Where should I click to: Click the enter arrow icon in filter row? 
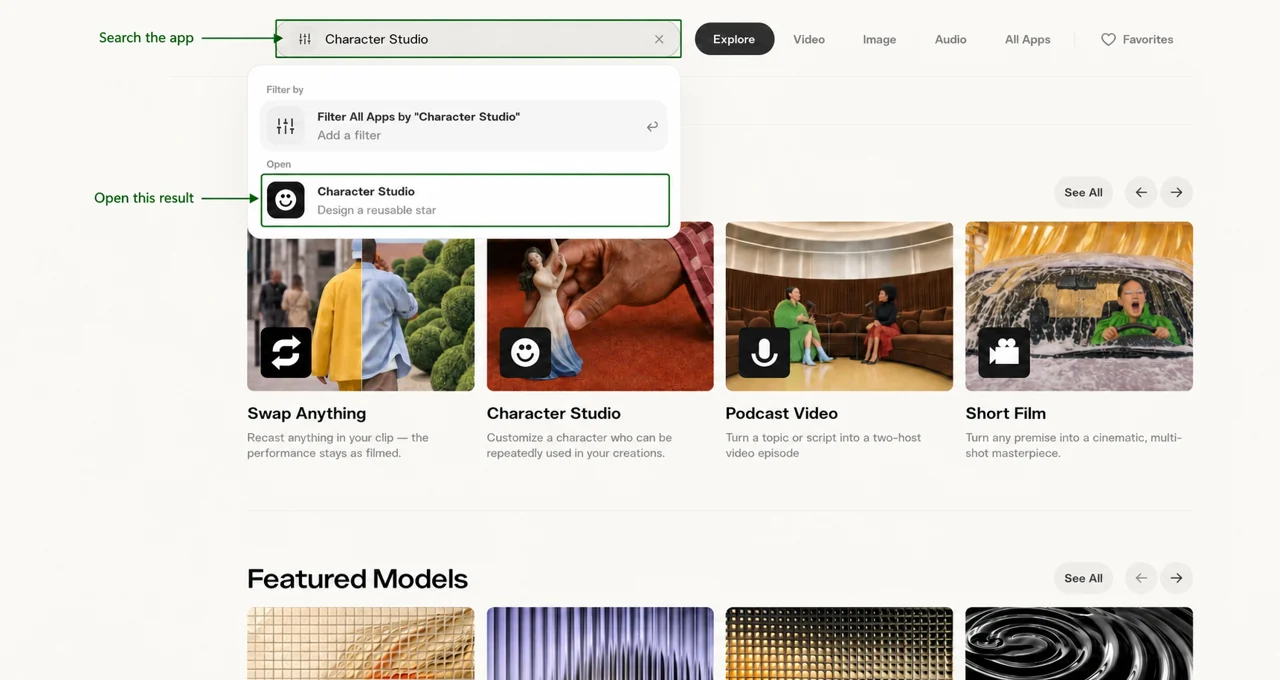click(x=652, y=126)
